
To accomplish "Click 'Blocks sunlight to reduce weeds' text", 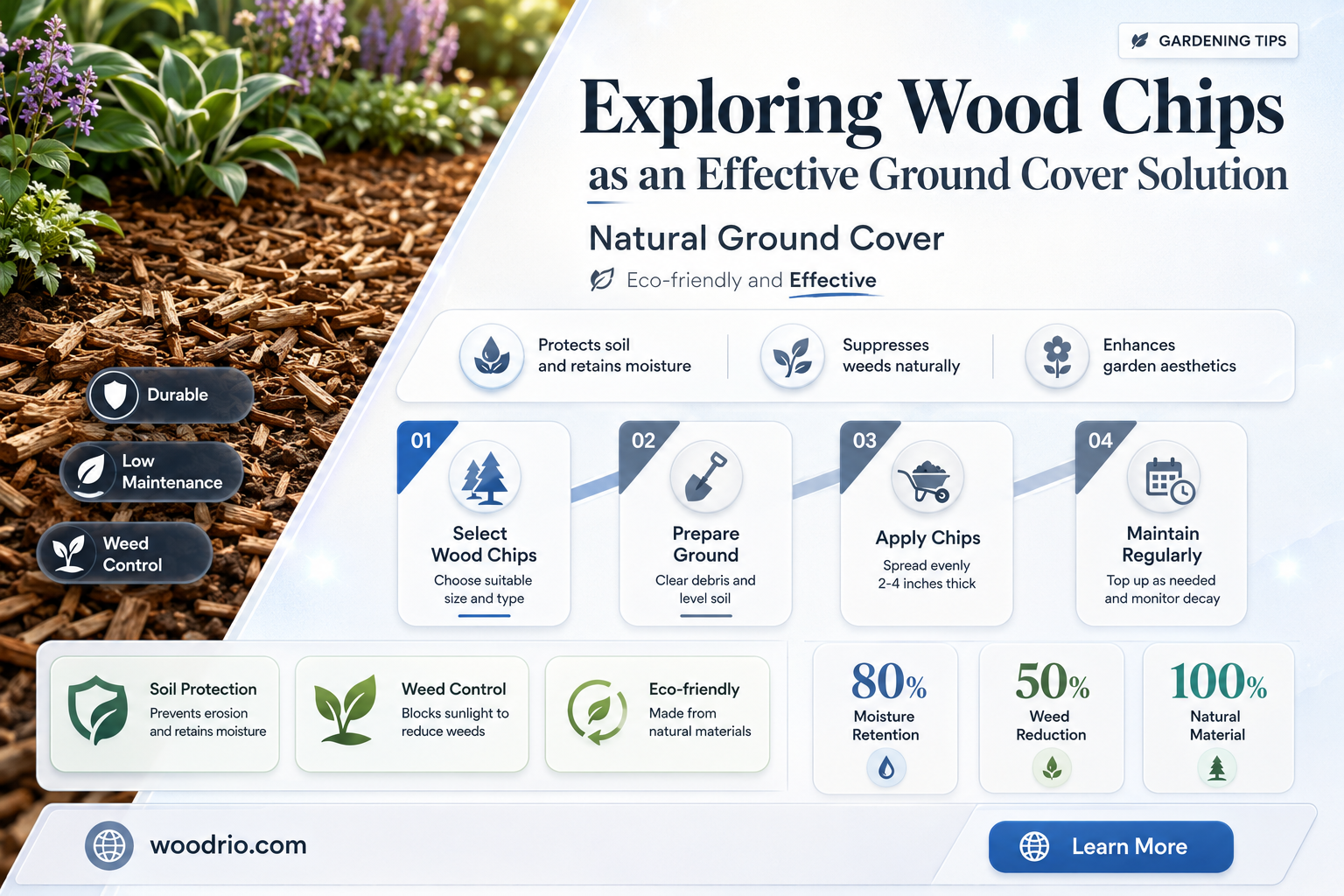I will tap(455, 722).
